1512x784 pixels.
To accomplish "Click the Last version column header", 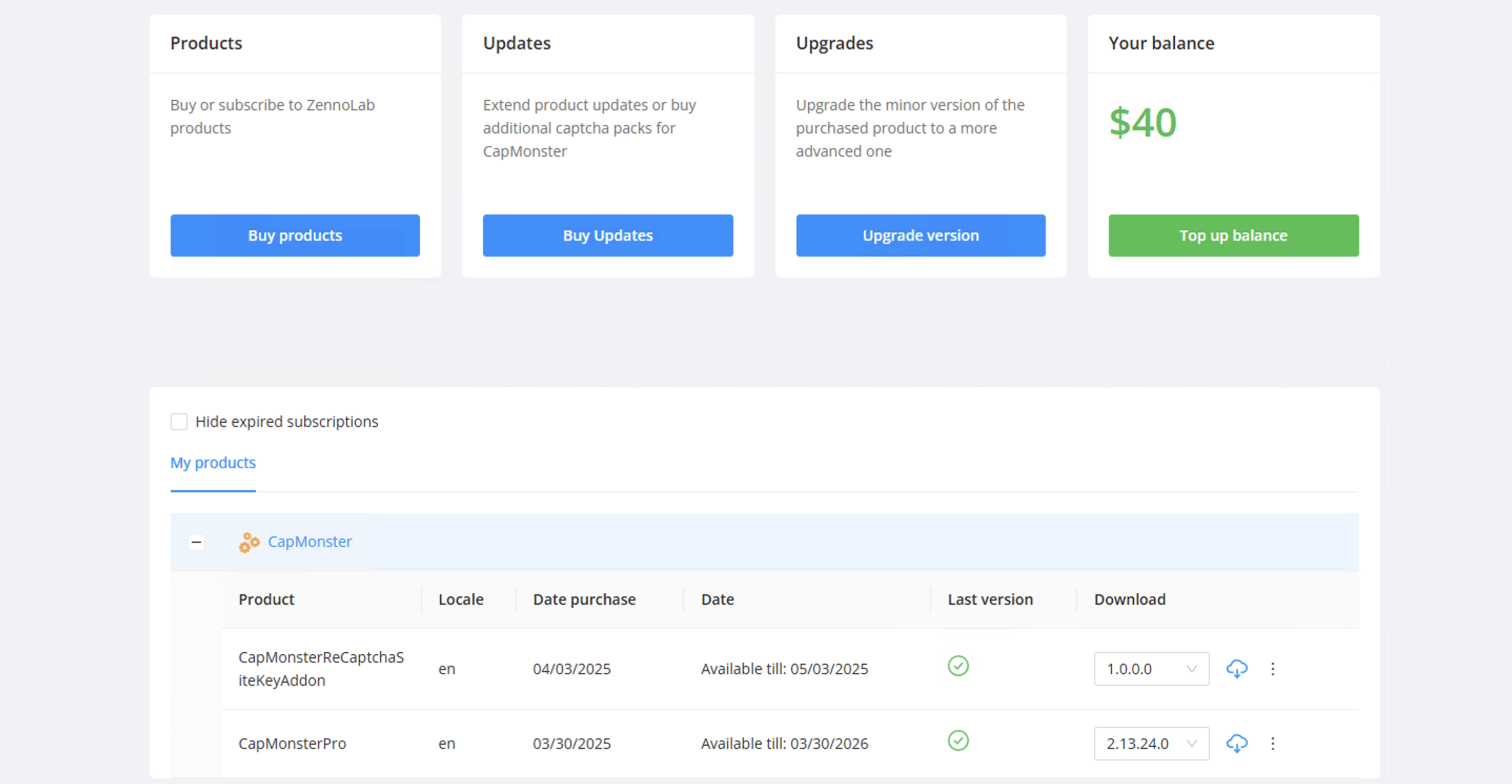I will tap(990, 599).
